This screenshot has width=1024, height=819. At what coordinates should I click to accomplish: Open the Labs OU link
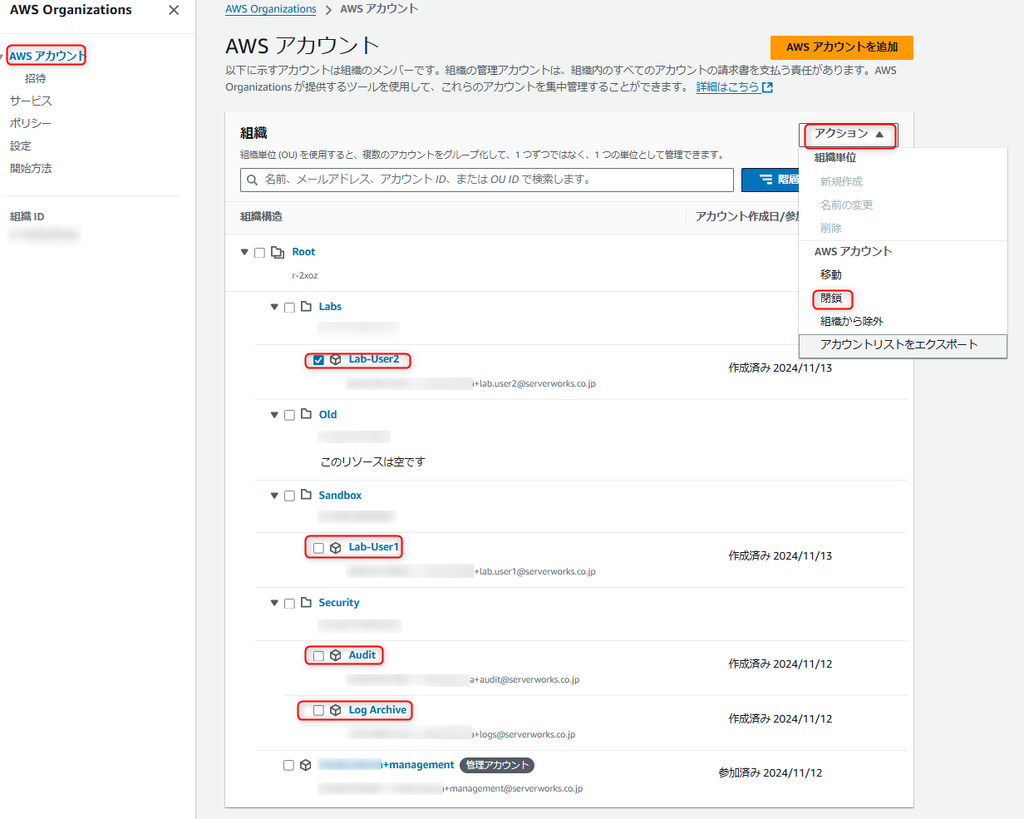[330, 306]
